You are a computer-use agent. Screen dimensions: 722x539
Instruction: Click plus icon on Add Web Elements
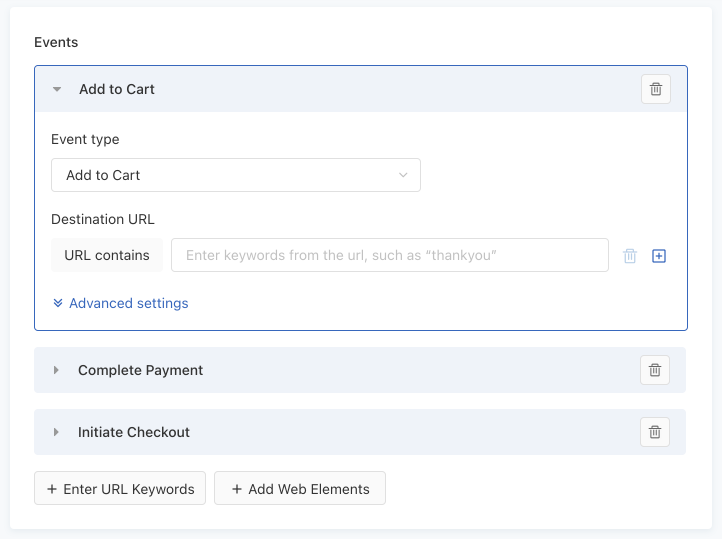point(237,489)
